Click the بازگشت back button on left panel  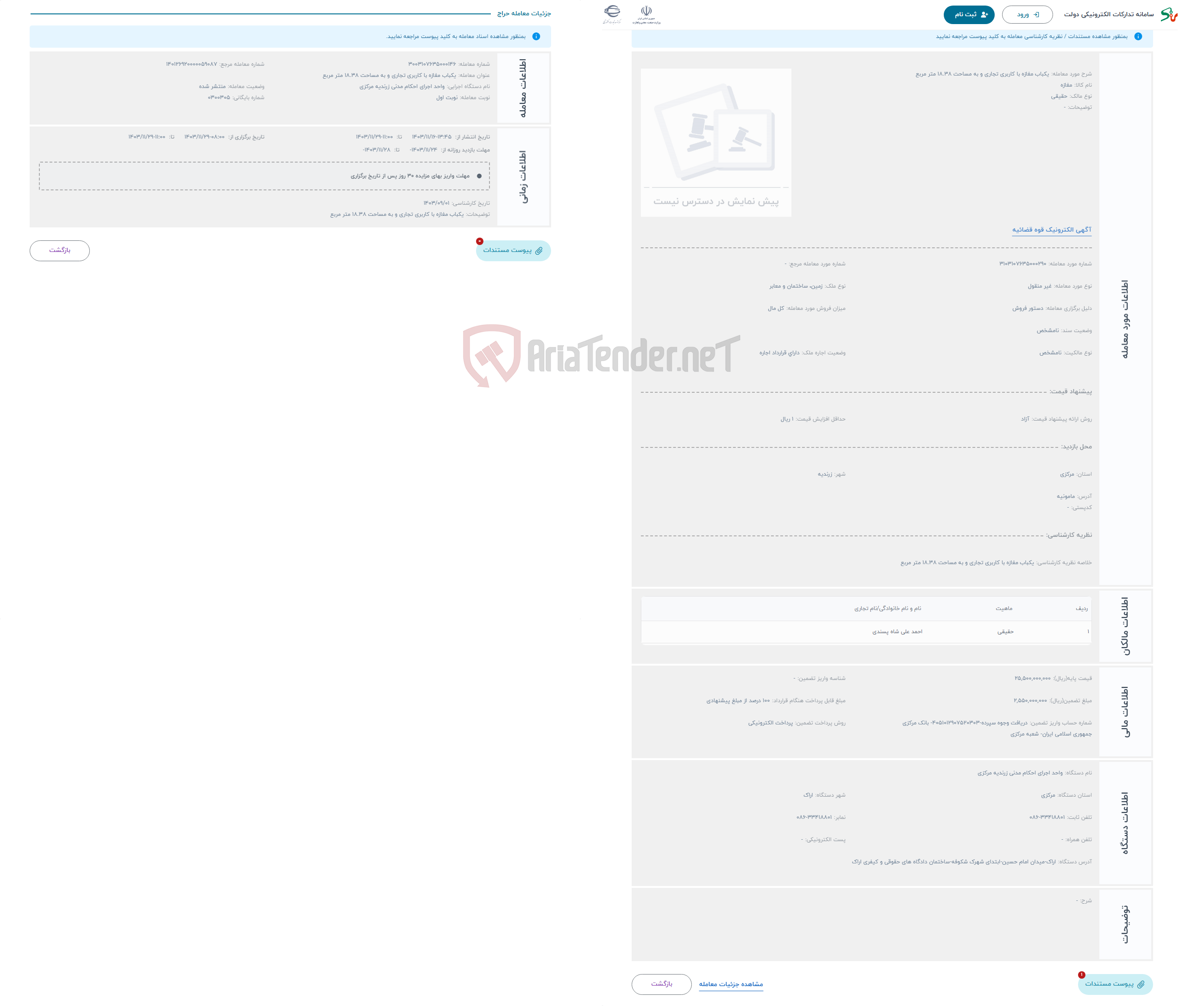61,250
